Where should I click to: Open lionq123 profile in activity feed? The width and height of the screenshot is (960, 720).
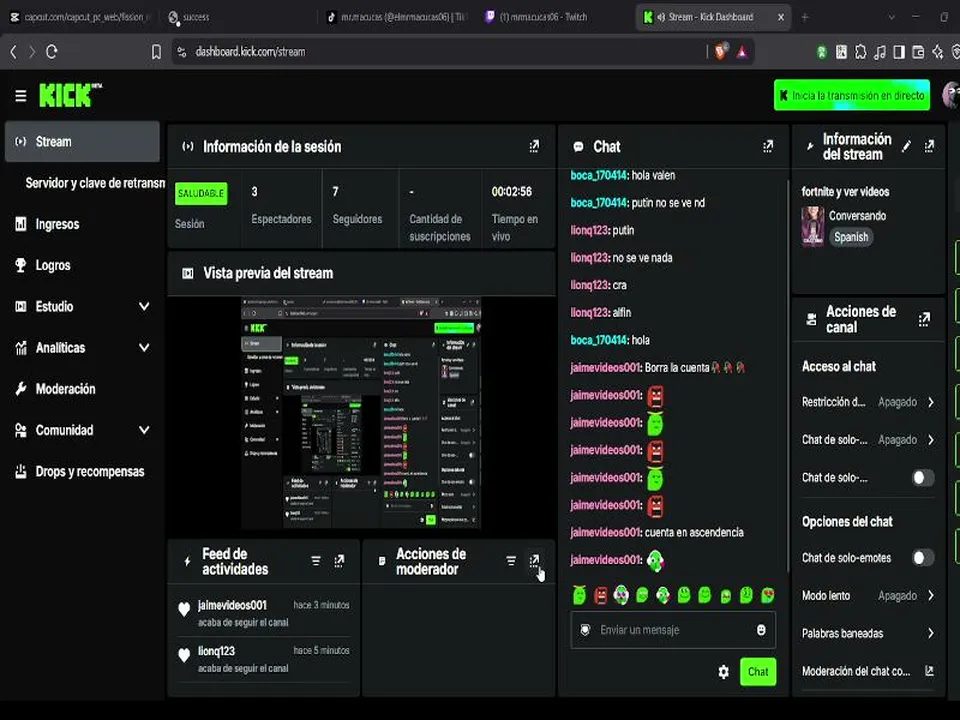pos(216,651)
